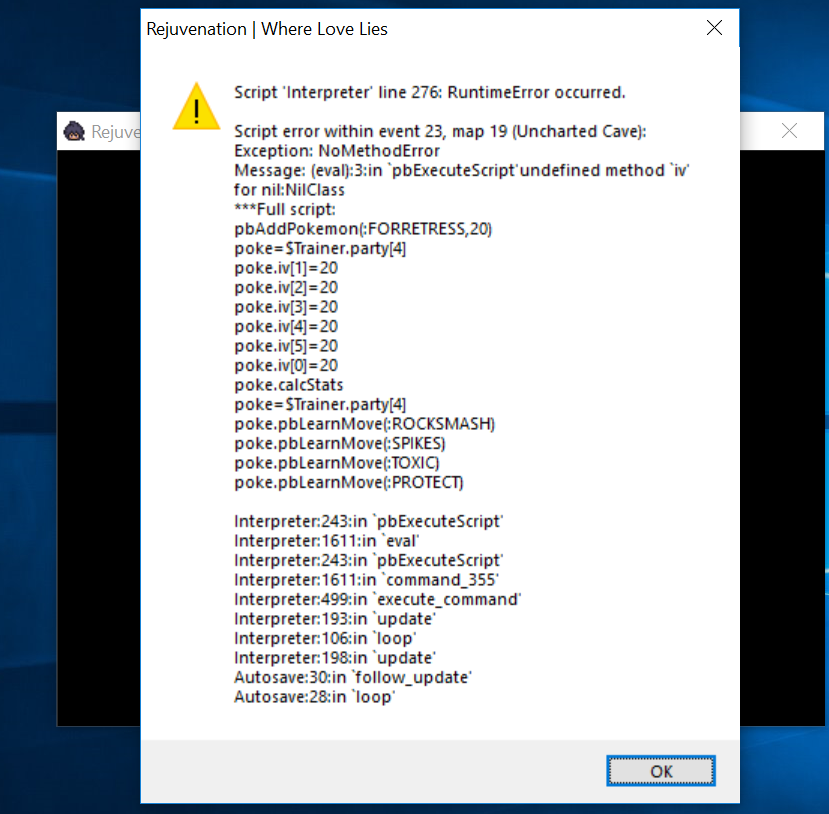
Task: Click the 'poke.pbLearnMove(:TOXIC)' line
Action: [x=337, y=463]
